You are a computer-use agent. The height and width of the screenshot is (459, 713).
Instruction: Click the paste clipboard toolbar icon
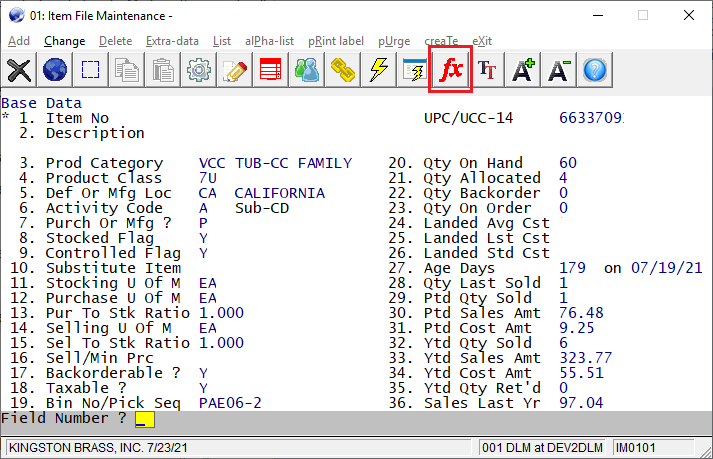click(x=162, y=70)
